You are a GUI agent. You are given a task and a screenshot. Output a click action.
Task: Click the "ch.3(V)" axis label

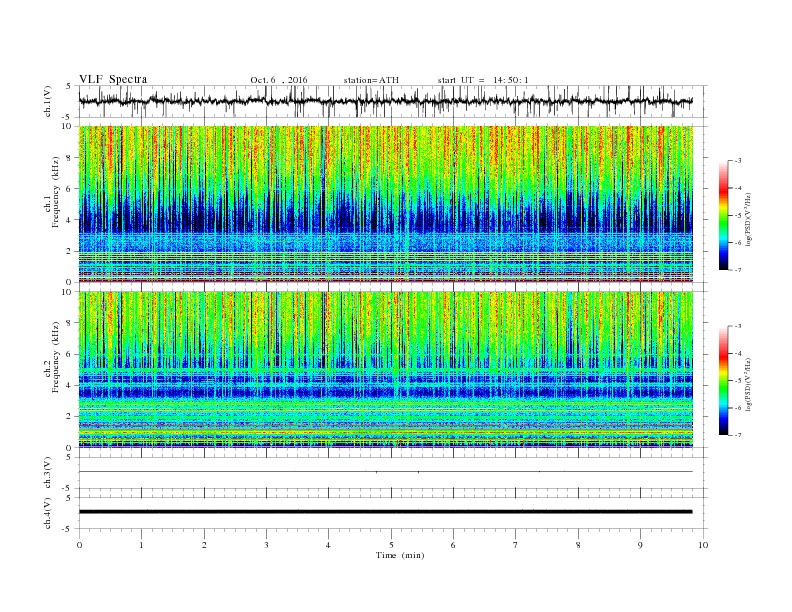point(47,473)
